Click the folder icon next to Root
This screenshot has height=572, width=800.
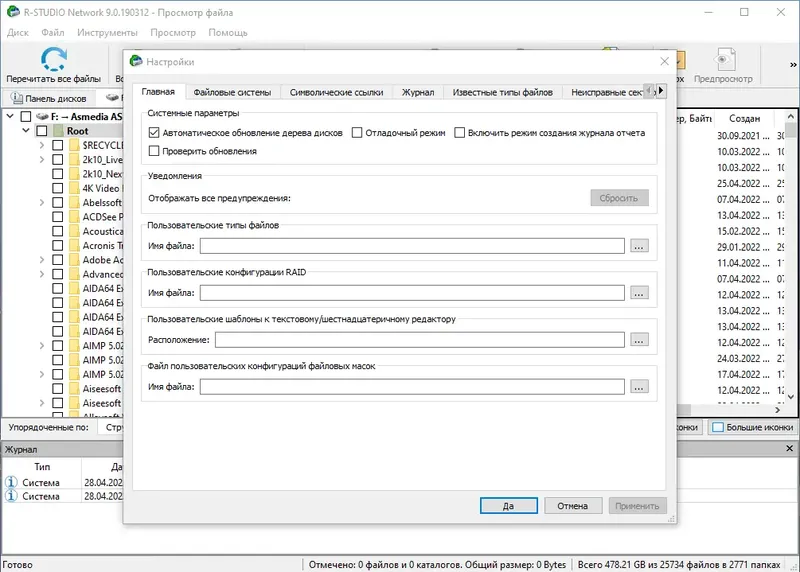58,131
